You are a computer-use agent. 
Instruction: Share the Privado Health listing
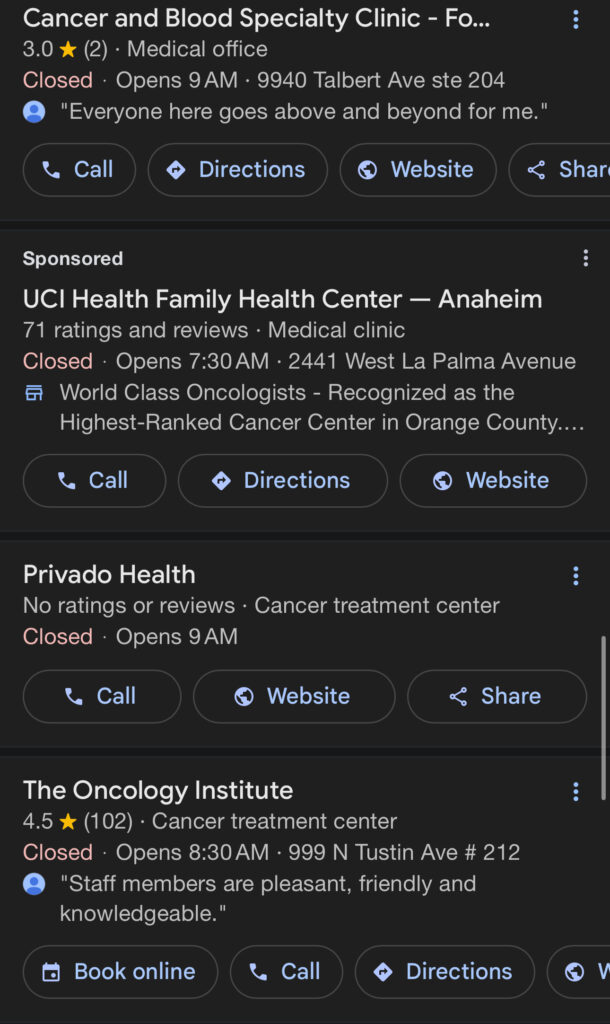point(496,696)
